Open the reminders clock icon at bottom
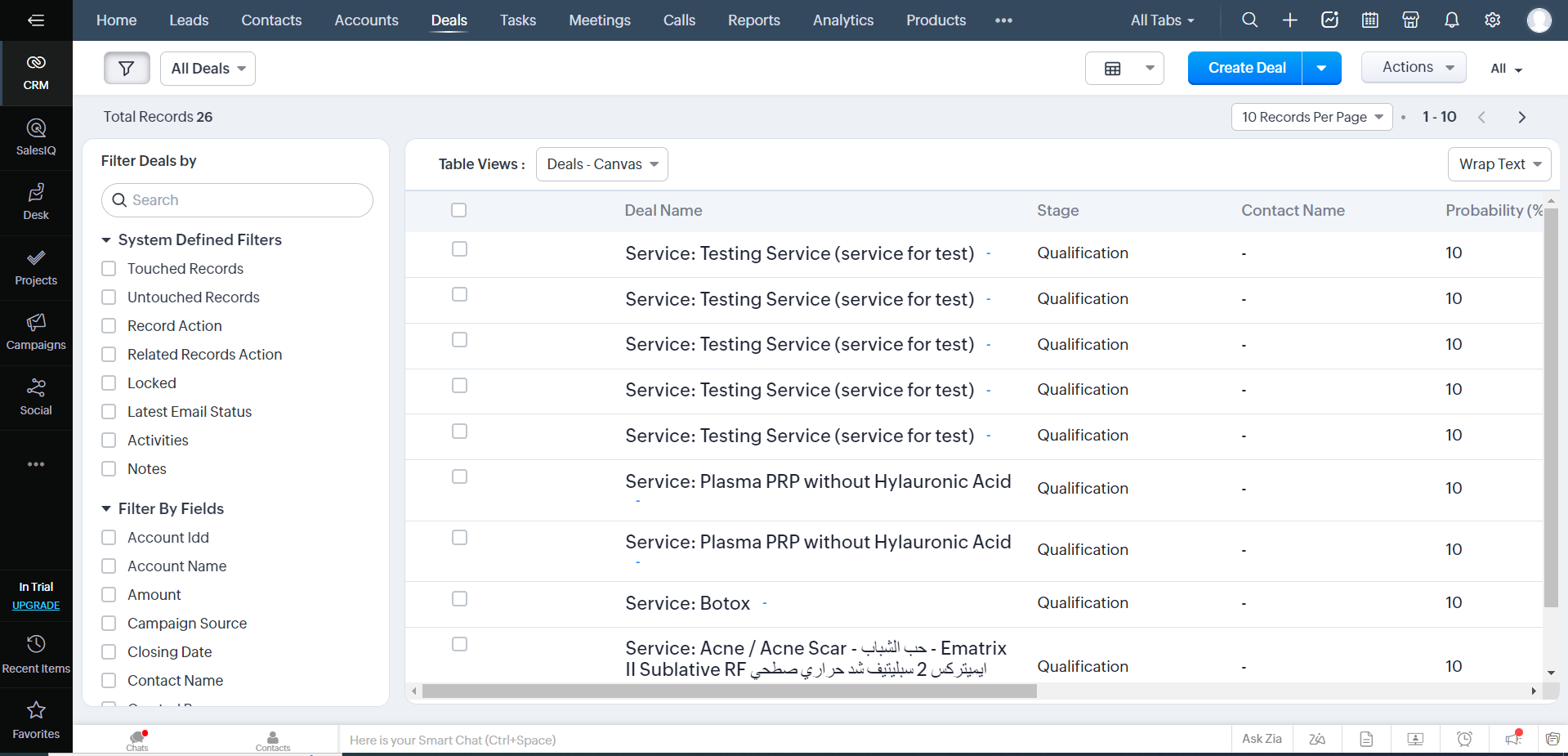This screenshot has height=756, width=1568. point(1464,739)
